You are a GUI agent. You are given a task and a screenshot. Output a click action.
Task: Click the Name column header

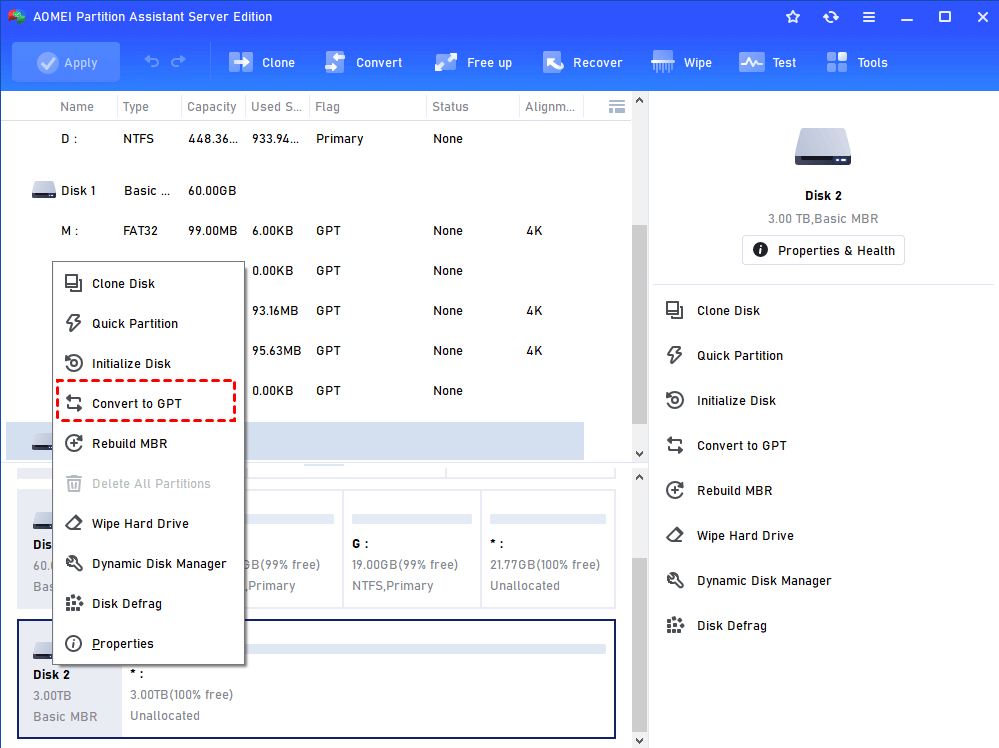pyautogui.click(x=77, y=106)
